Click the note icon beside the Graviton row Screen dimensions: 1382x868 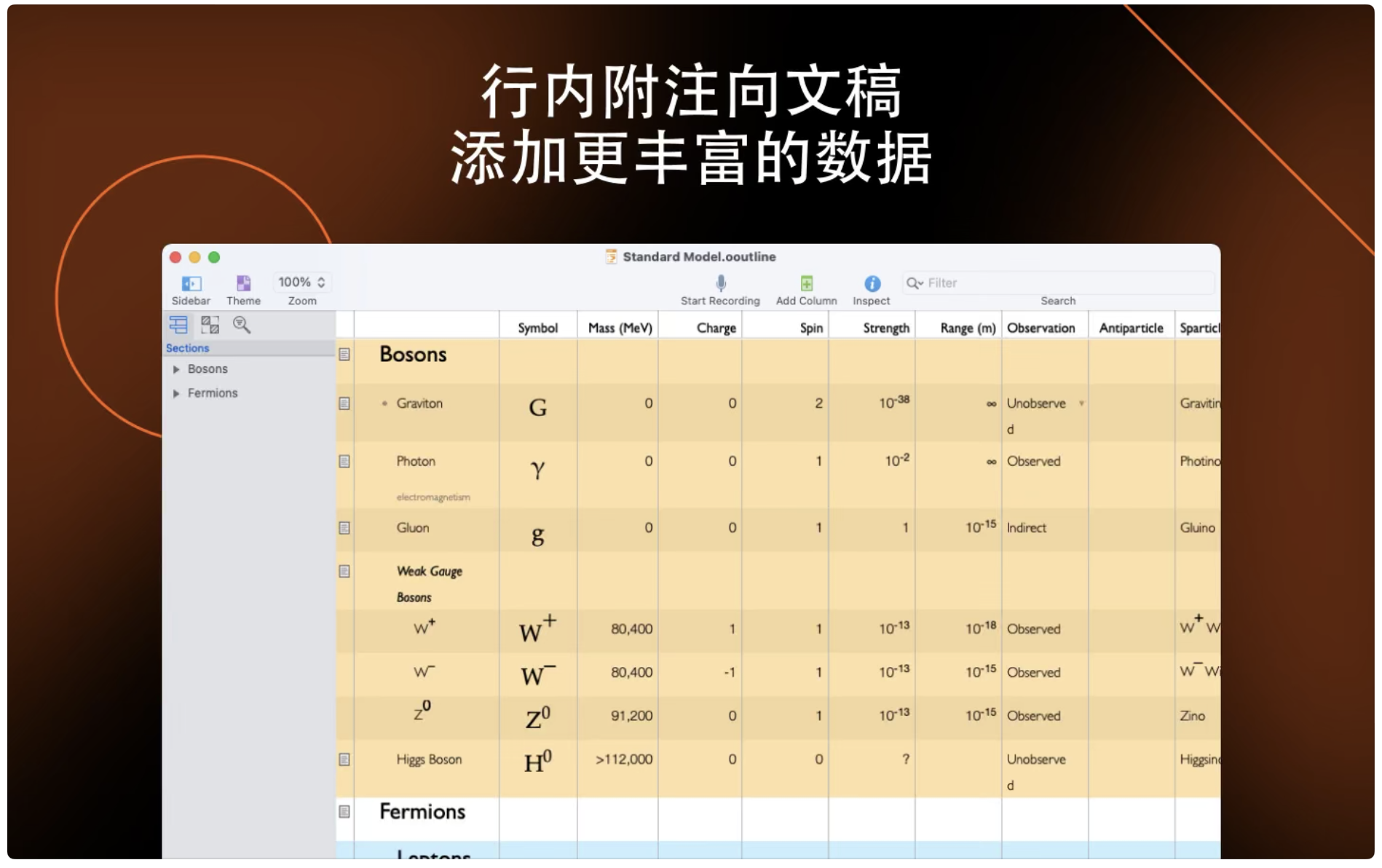(x=343, y=403)
